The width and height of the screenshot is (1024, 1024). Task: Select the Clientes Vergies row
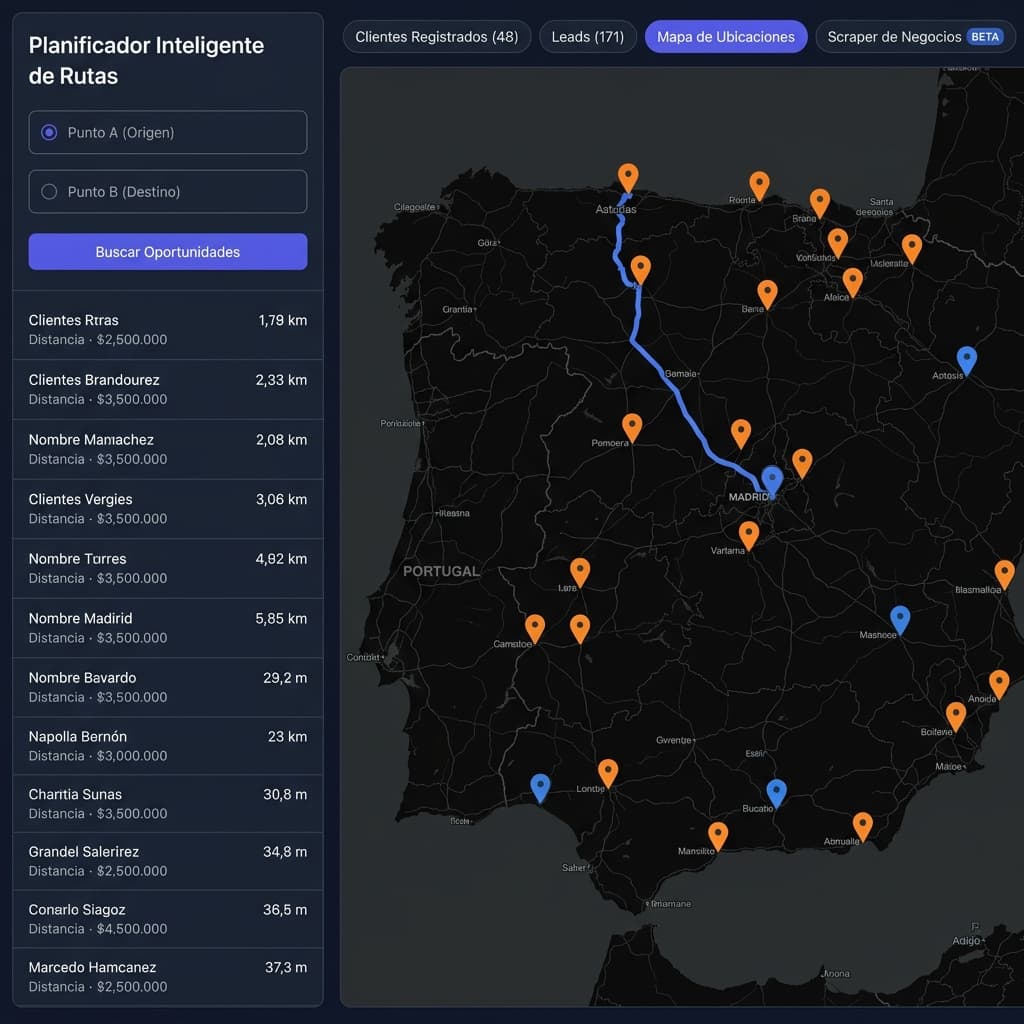168,508
